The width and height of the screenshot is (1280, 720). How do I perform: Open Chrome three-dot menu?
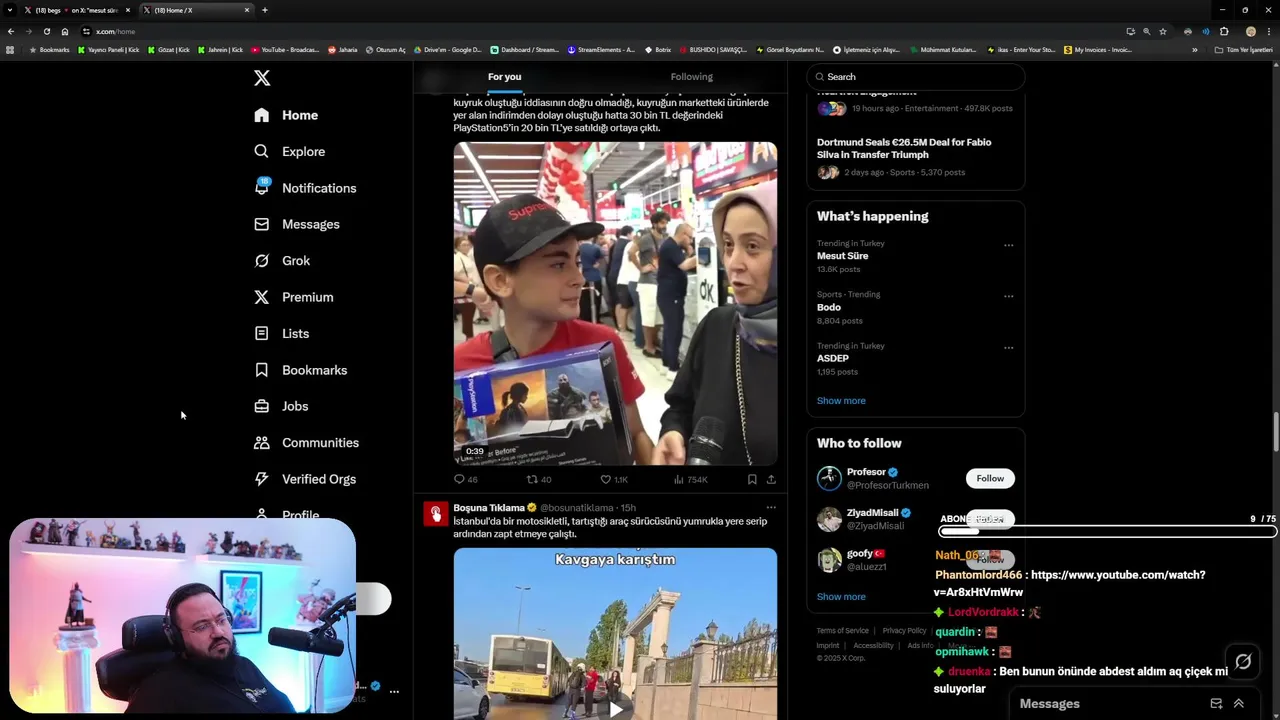click(x=1269, y=31)
